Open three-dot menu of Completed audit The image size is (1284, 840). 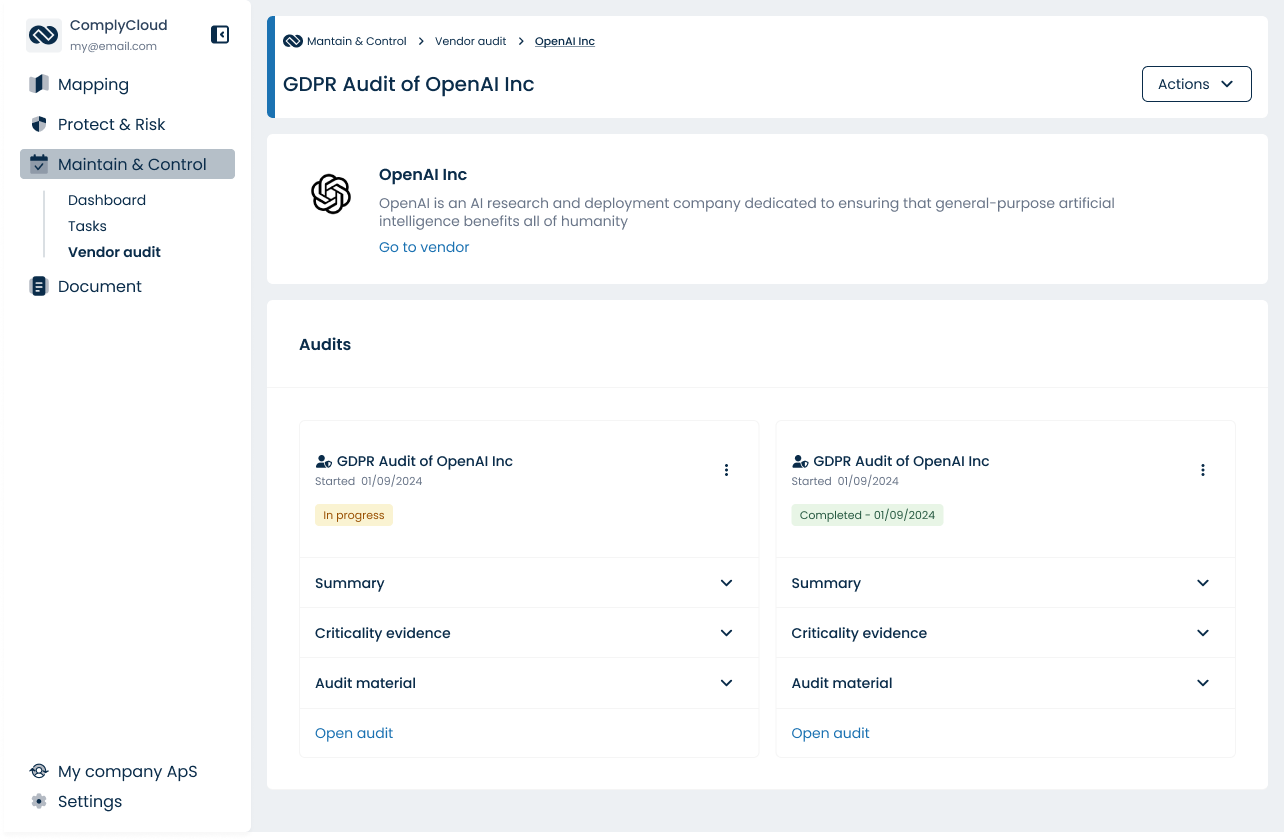point(1202,470)
